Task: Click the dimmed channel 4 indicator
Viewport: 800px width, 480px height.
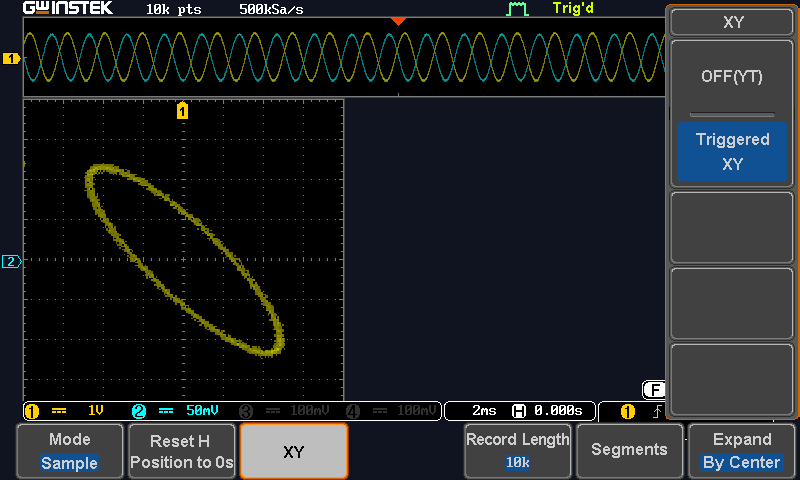Action: 391,411
